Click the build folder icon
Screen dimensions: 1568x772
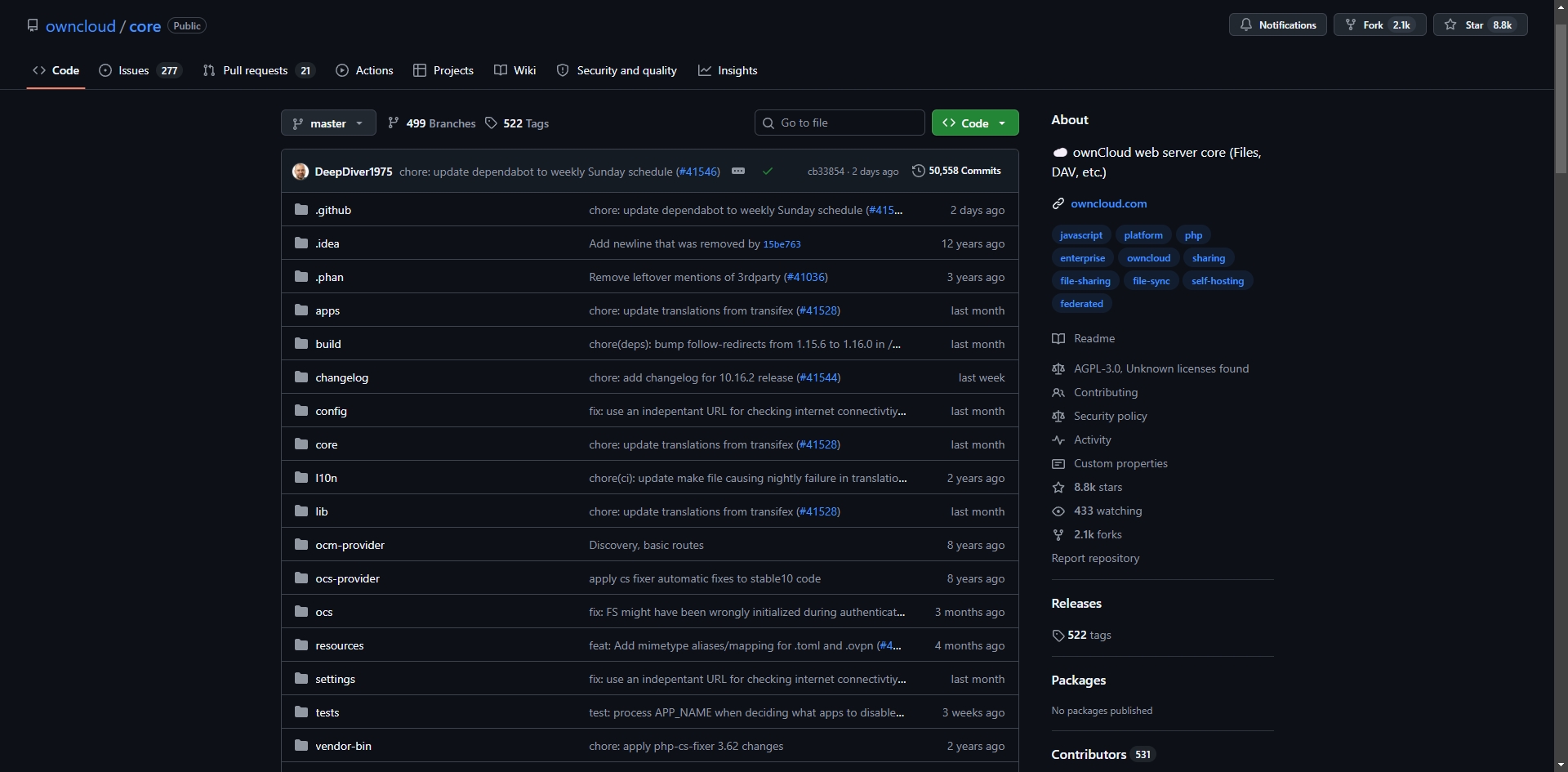point(301,344)
